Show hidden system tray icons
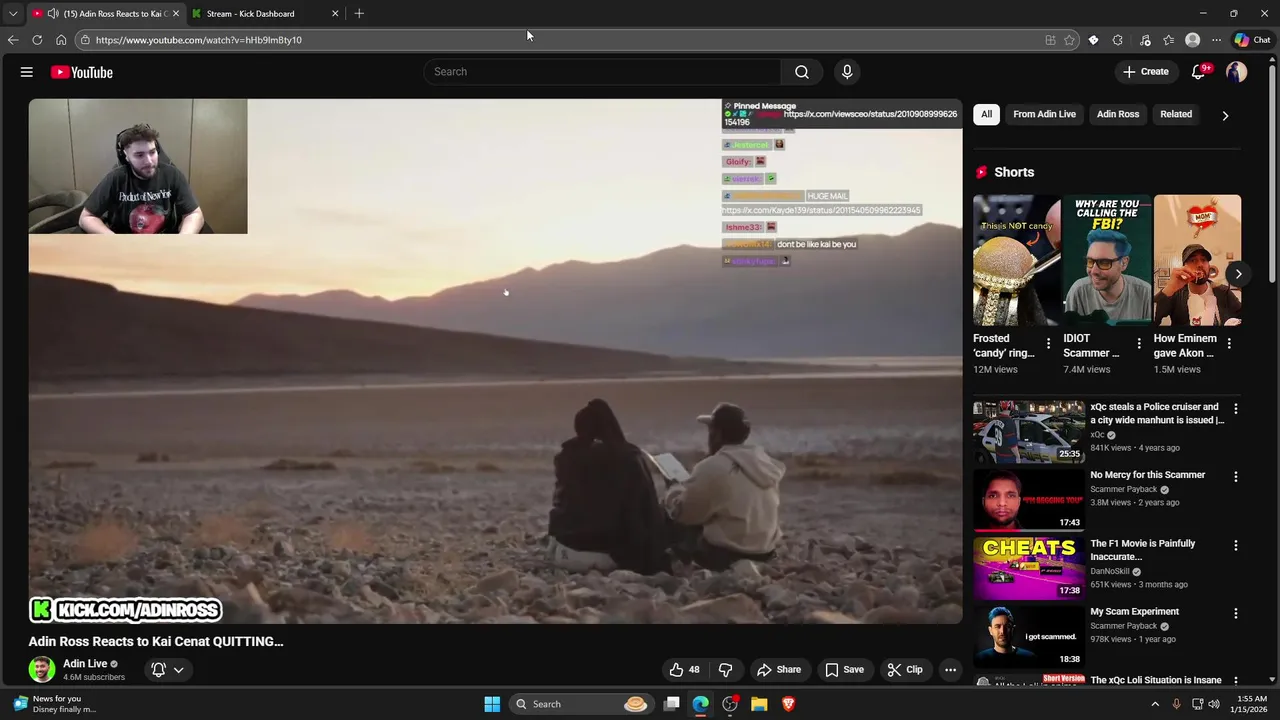The width and height of the screenshot is (1280, 720). point(1155,704)
